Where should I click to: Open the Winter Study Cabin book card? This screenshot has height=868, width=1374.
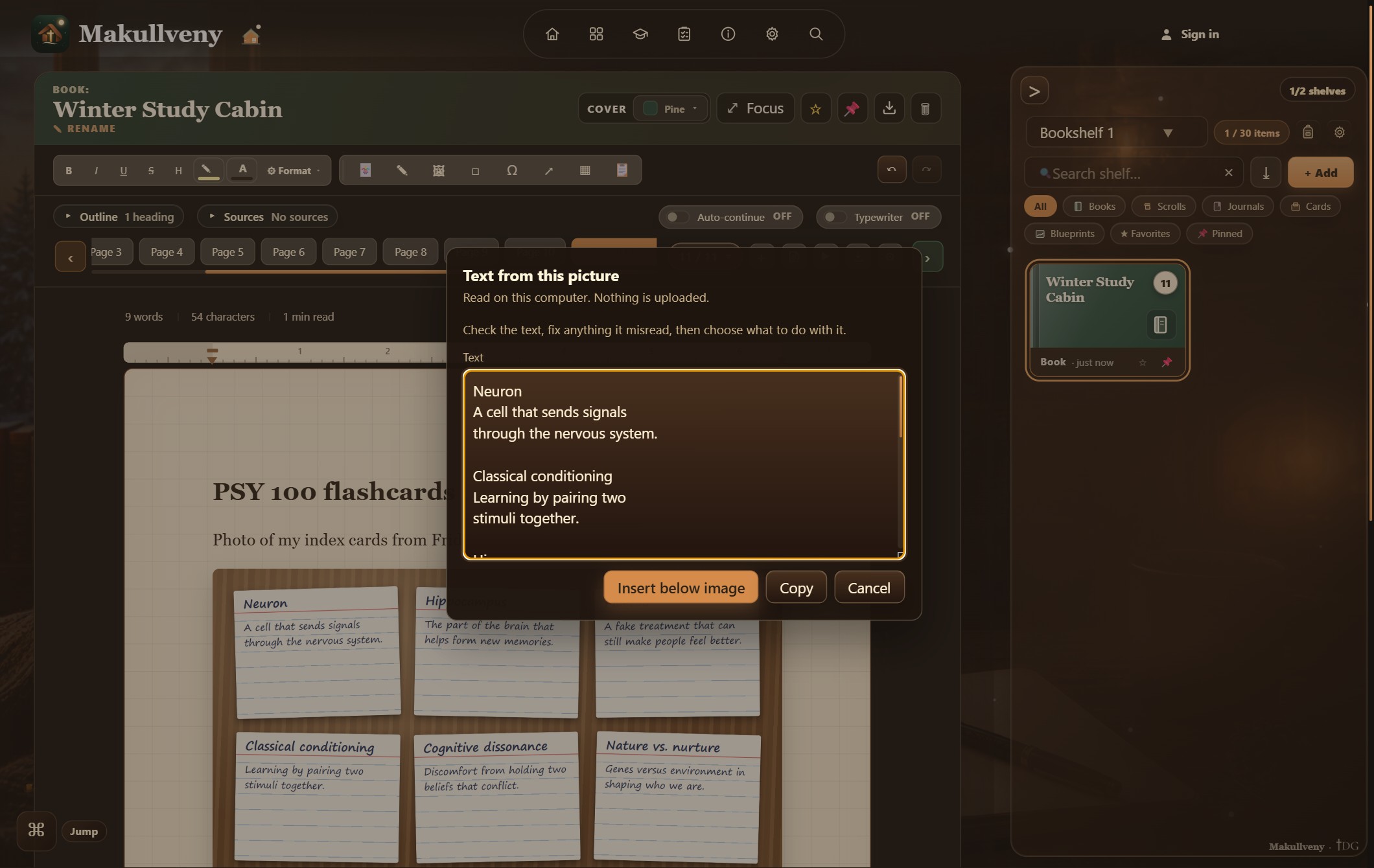tap(1108, 320)
